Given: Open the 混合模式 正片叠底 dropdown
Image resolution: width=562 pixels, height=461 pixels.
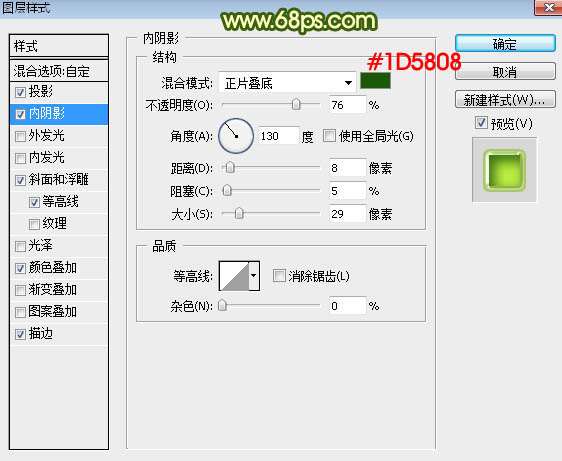Looking at the screenshot, I should click(287, 83).
